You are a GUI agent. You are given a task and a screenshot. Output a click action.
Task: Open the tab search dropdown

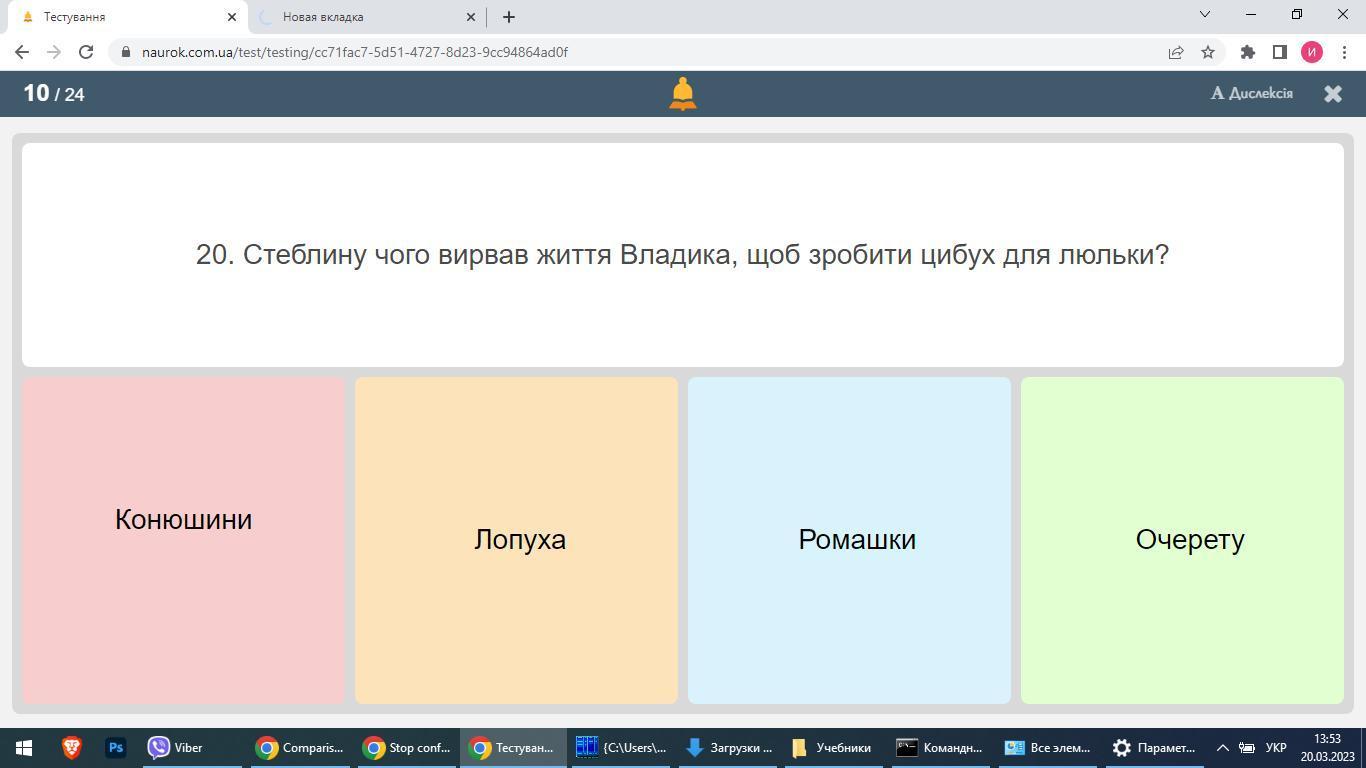point(1205,14)
